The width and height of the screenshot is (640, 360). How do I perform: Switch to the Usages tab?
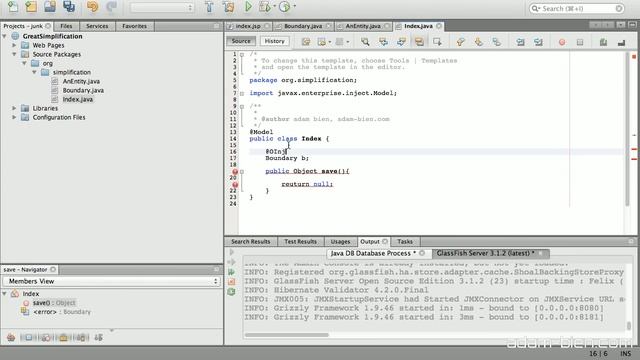coord(340,242)
